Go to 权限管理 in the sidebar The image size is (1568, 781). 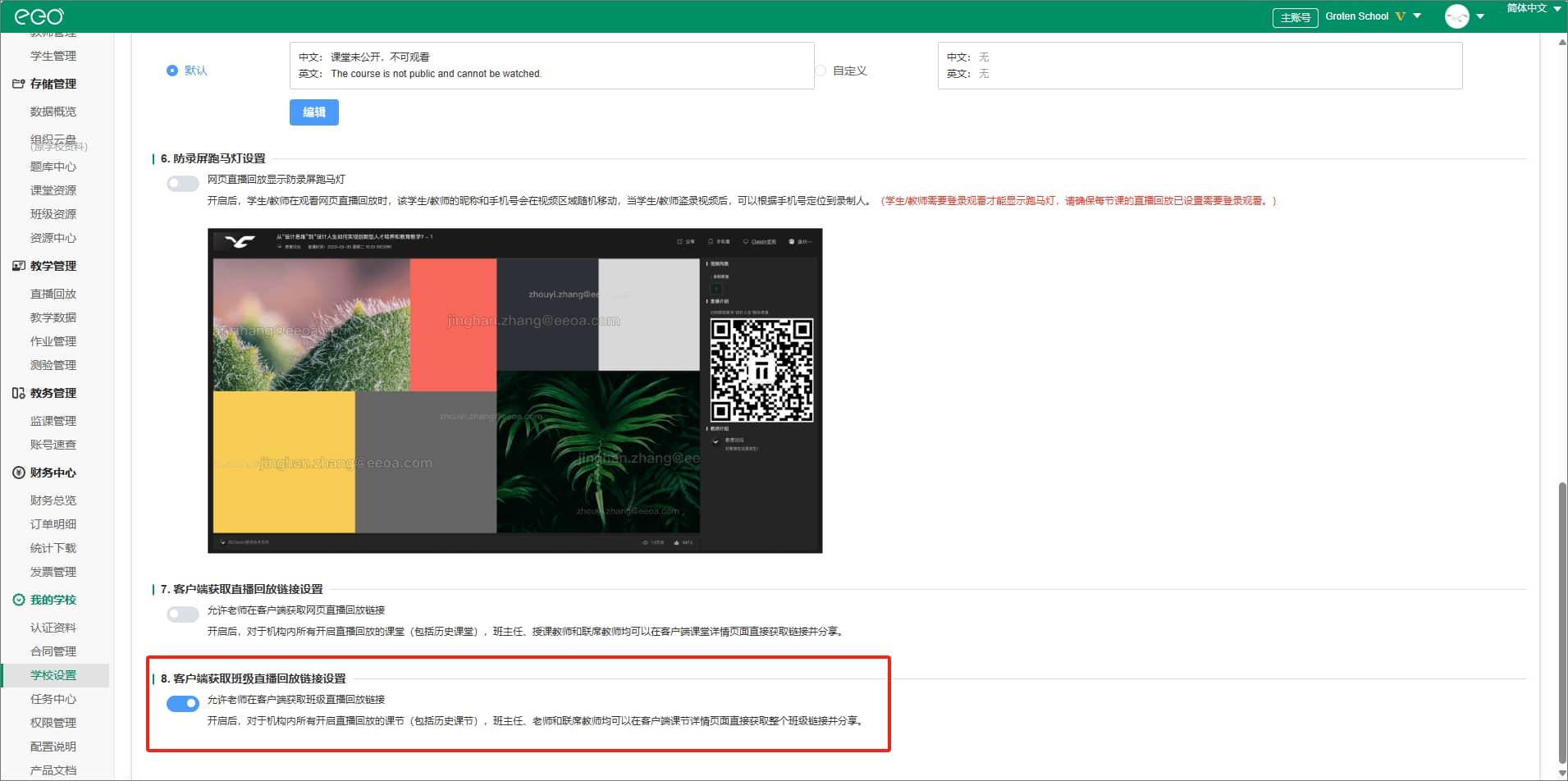53,723
